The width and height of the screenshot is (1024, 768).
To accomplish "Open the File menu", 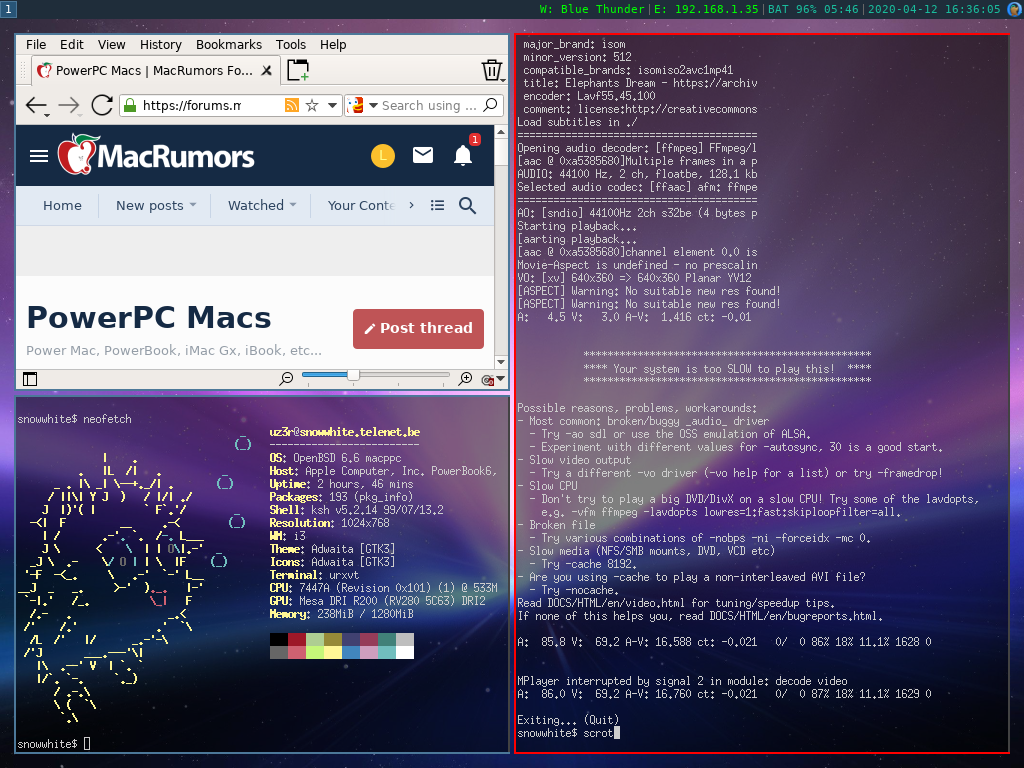I will pos(36,44).
